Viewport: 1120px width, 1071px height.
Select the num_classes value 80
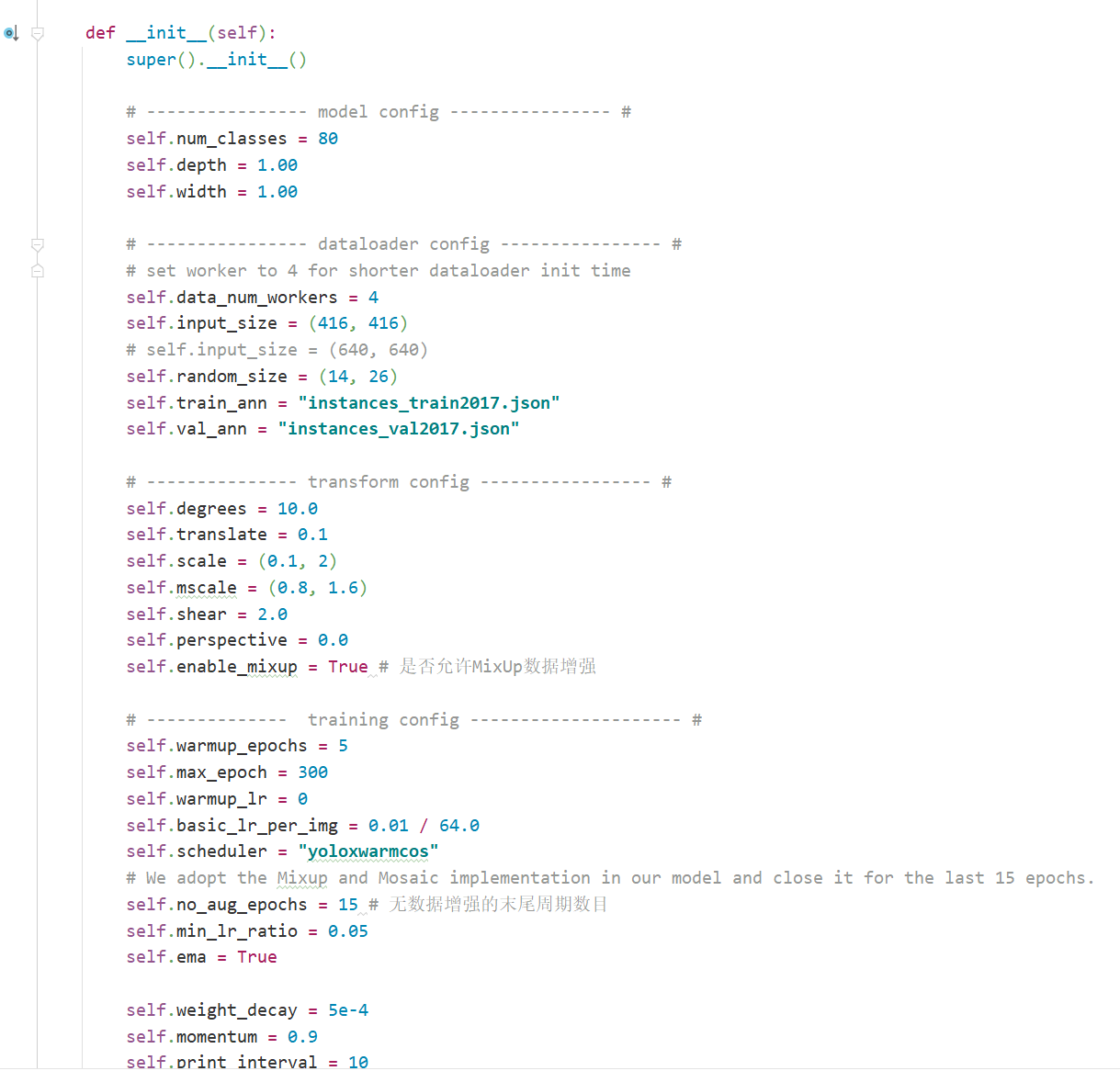[328, 138]
